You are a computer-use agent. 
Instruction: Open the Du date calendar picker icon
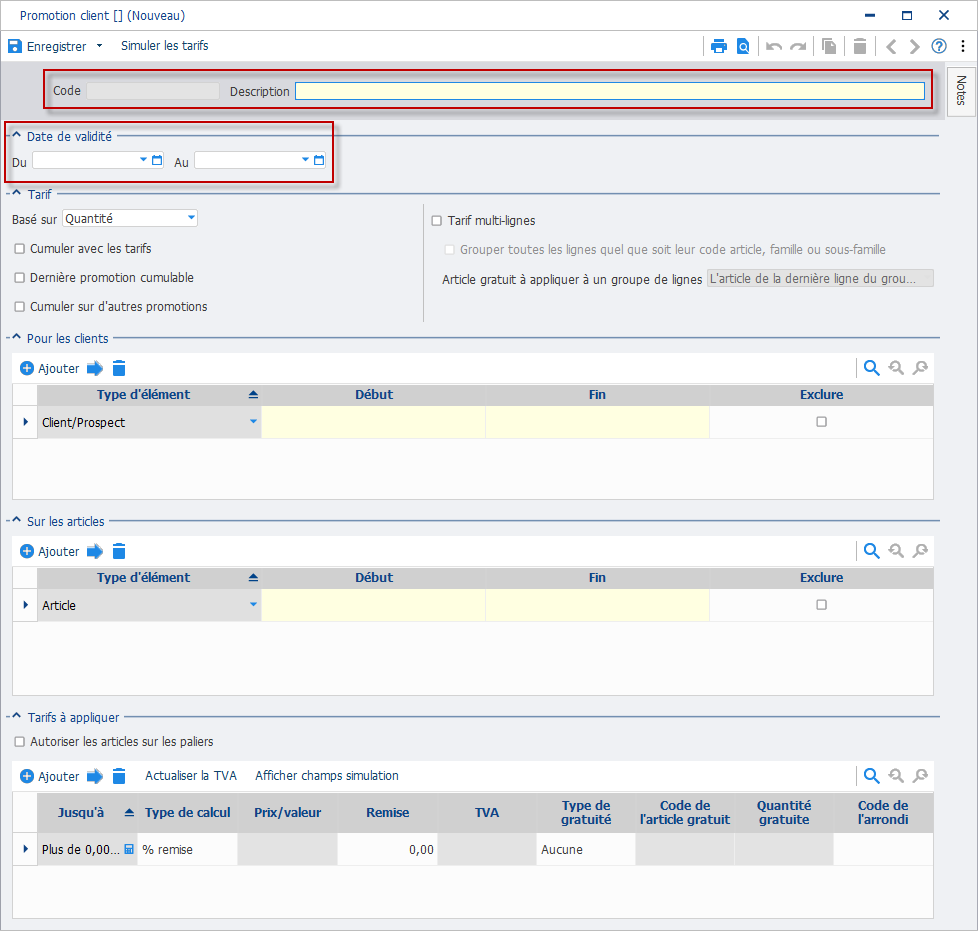(x=157, y=160)
